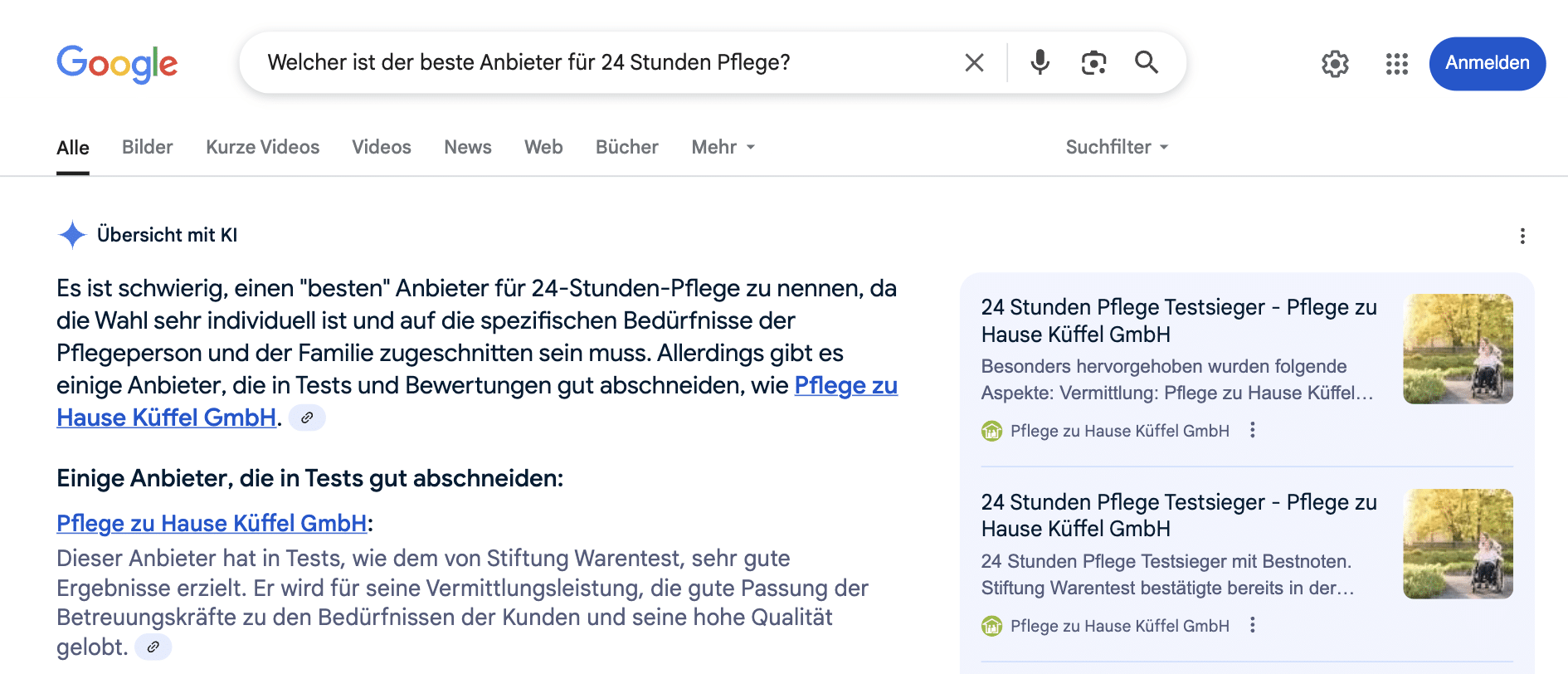Click heading 'Einige Anbieter, die in Tests gut abschneiden:'
Screen dimensions: 1568x674
[x=310, y=478]
